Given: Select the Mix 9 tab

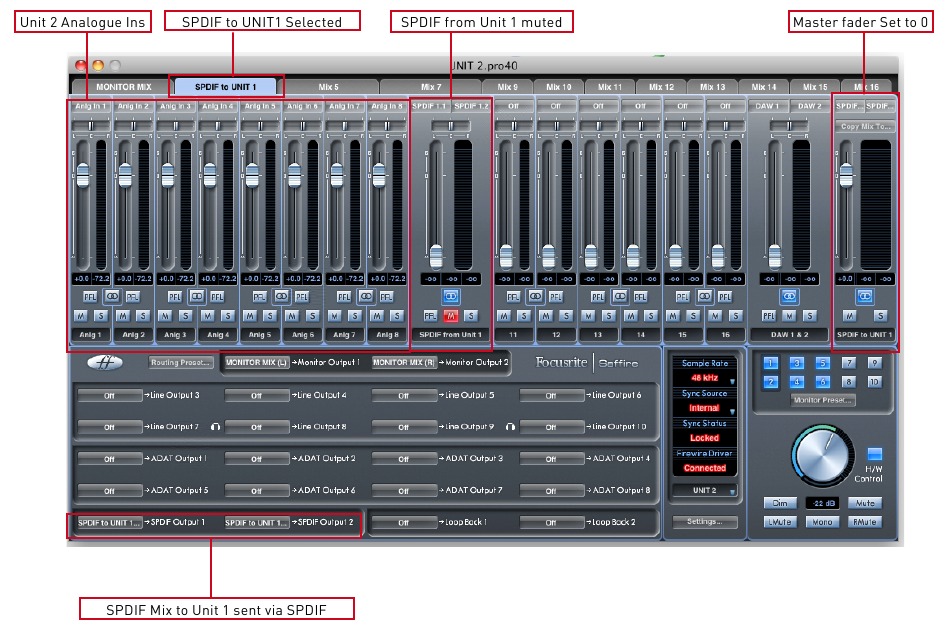Looking at the screenshot, I should [x=510, y=87].
